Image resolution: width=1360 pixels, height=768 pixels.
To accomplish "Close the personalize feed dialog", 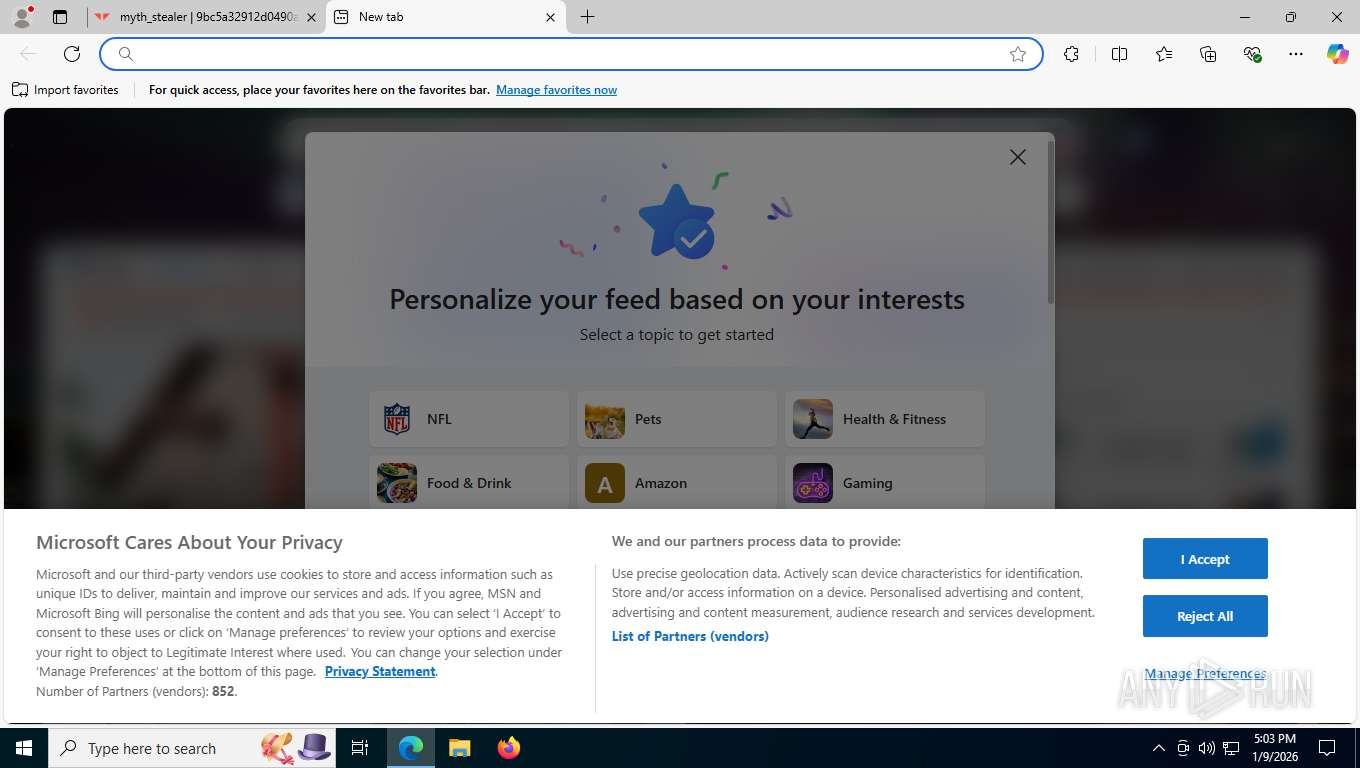I will point(1018,157).
